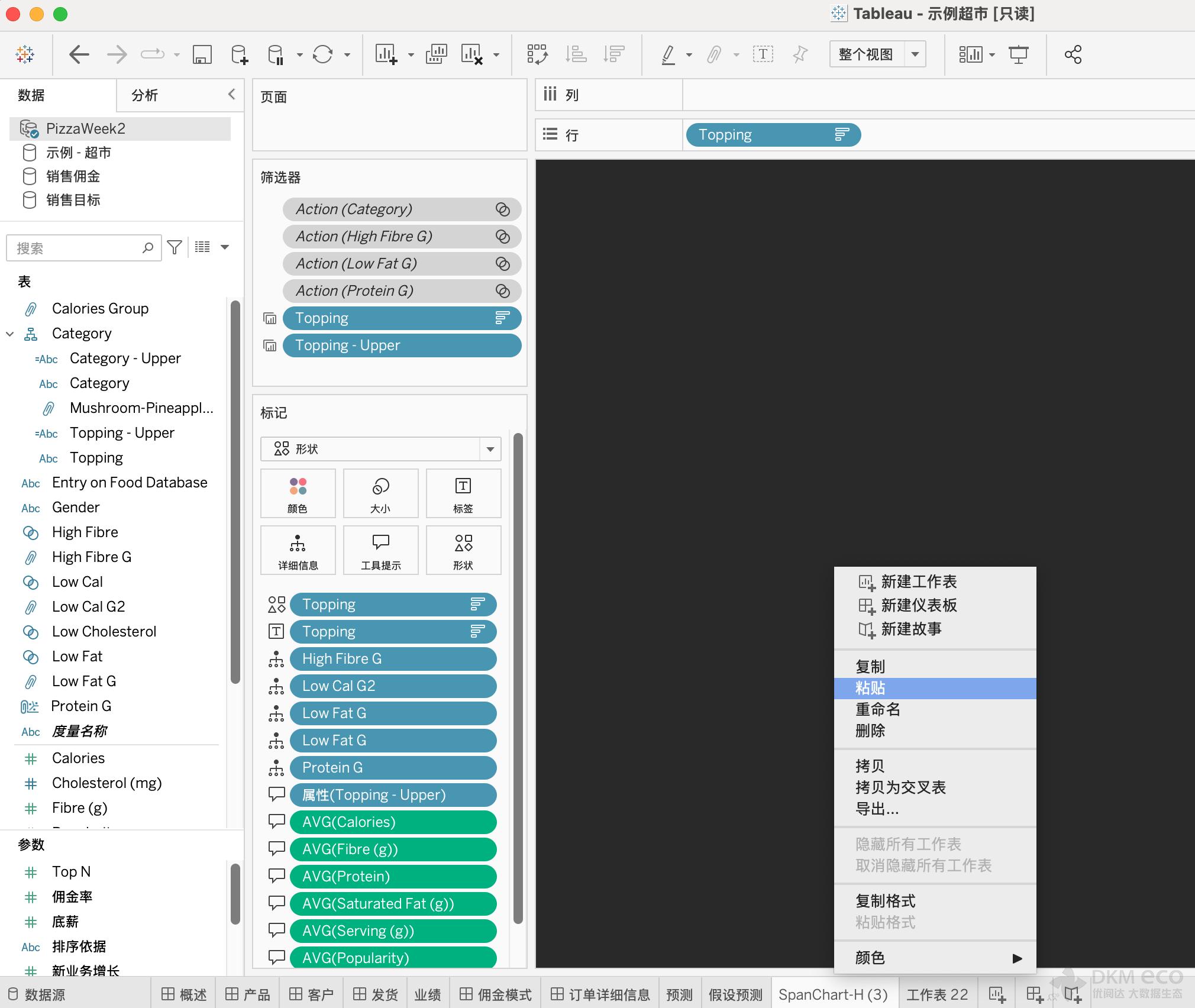Viewport: 1195px width, 1008px height.
Task: Choose 粘贴 from the context menu
Action: pyautogui.click(x=870, y=688)
